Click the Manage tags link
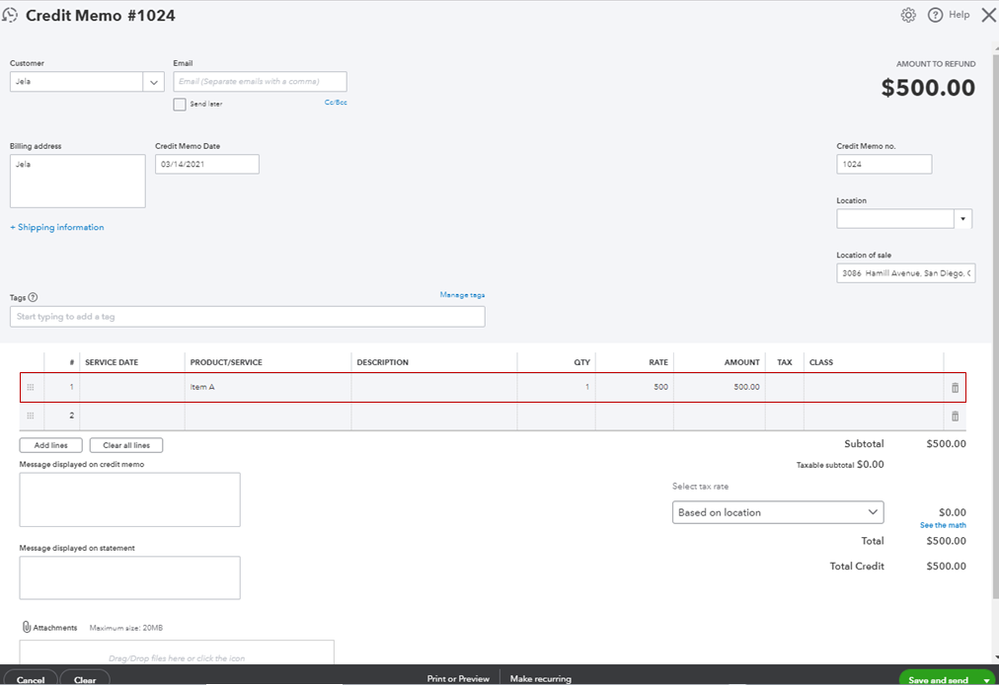This screenshot has height=685, width=999. point(463,295)
